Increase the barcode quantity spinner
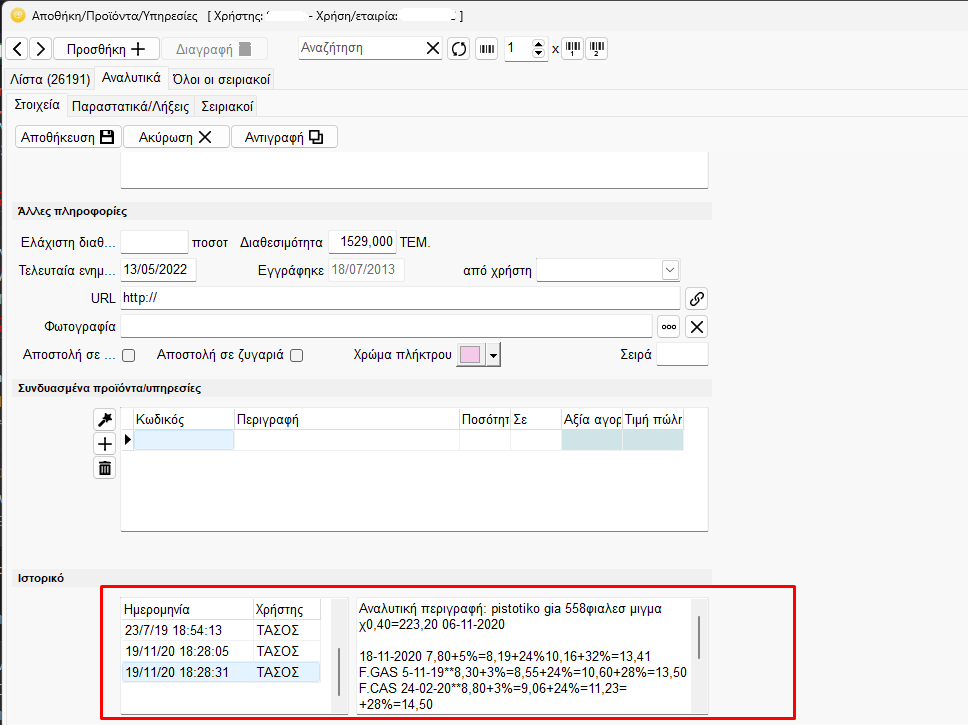 (x=538, y=44)
